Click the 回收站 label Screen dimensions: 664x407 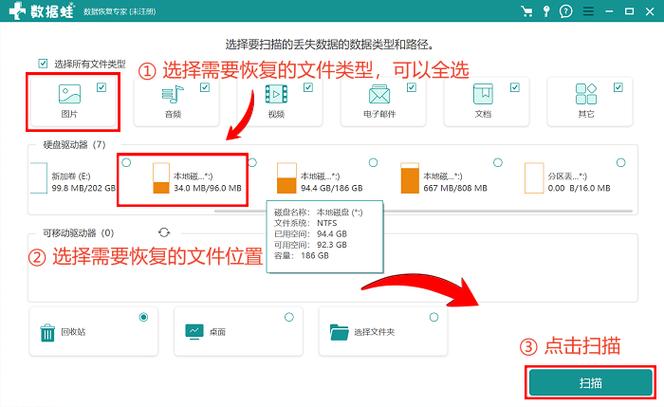tap(73, 332)
